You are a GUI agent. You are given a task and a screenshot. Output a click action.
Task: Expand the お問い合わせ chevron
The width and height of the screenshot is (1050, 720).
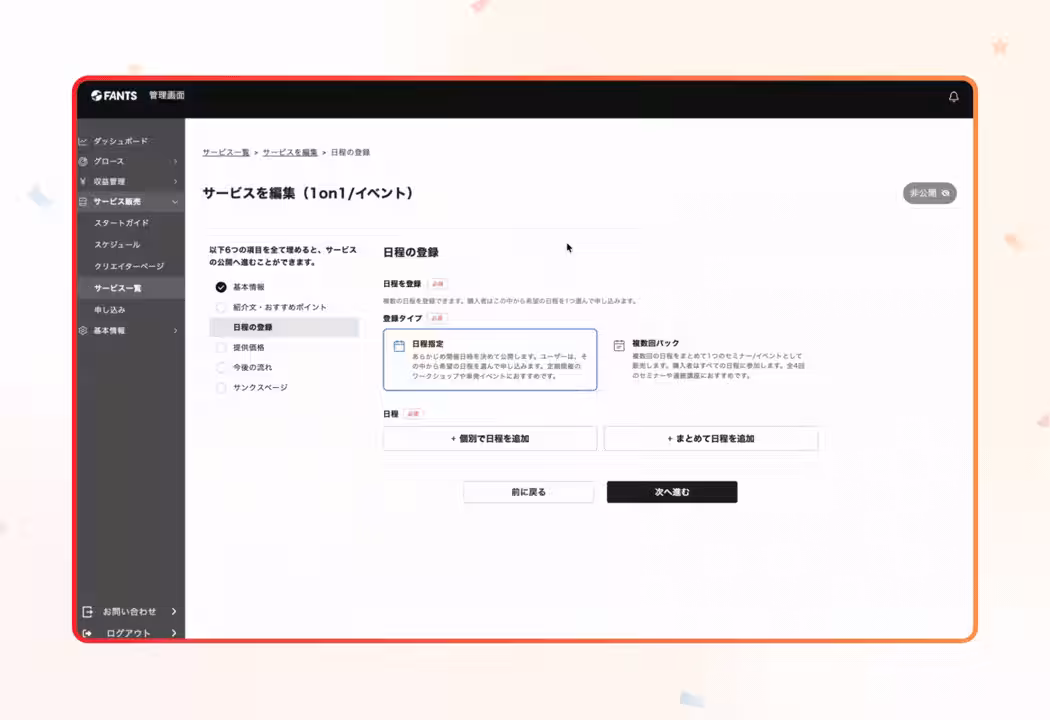pos(173,611)
